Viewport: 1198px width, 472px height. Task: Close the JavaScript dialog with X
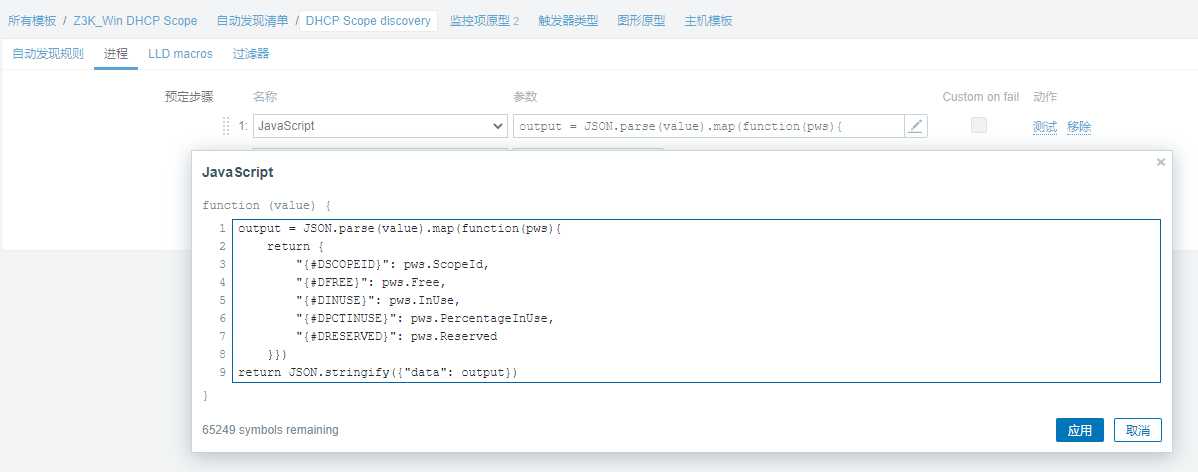coord(1161,162)
